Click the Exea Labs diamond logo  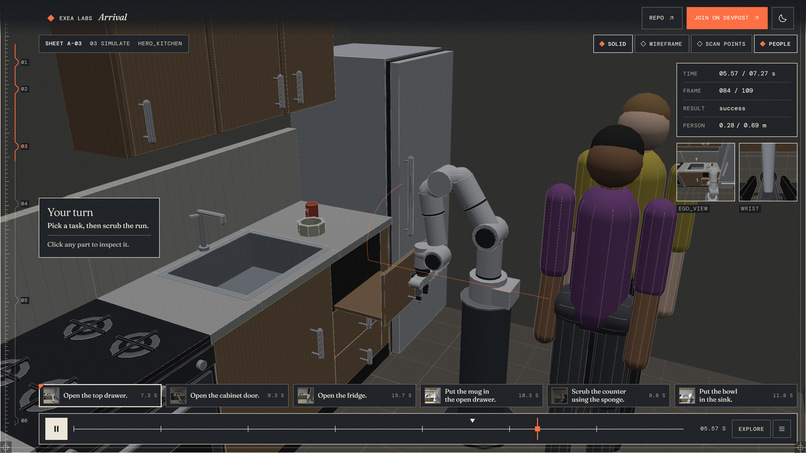51,18
